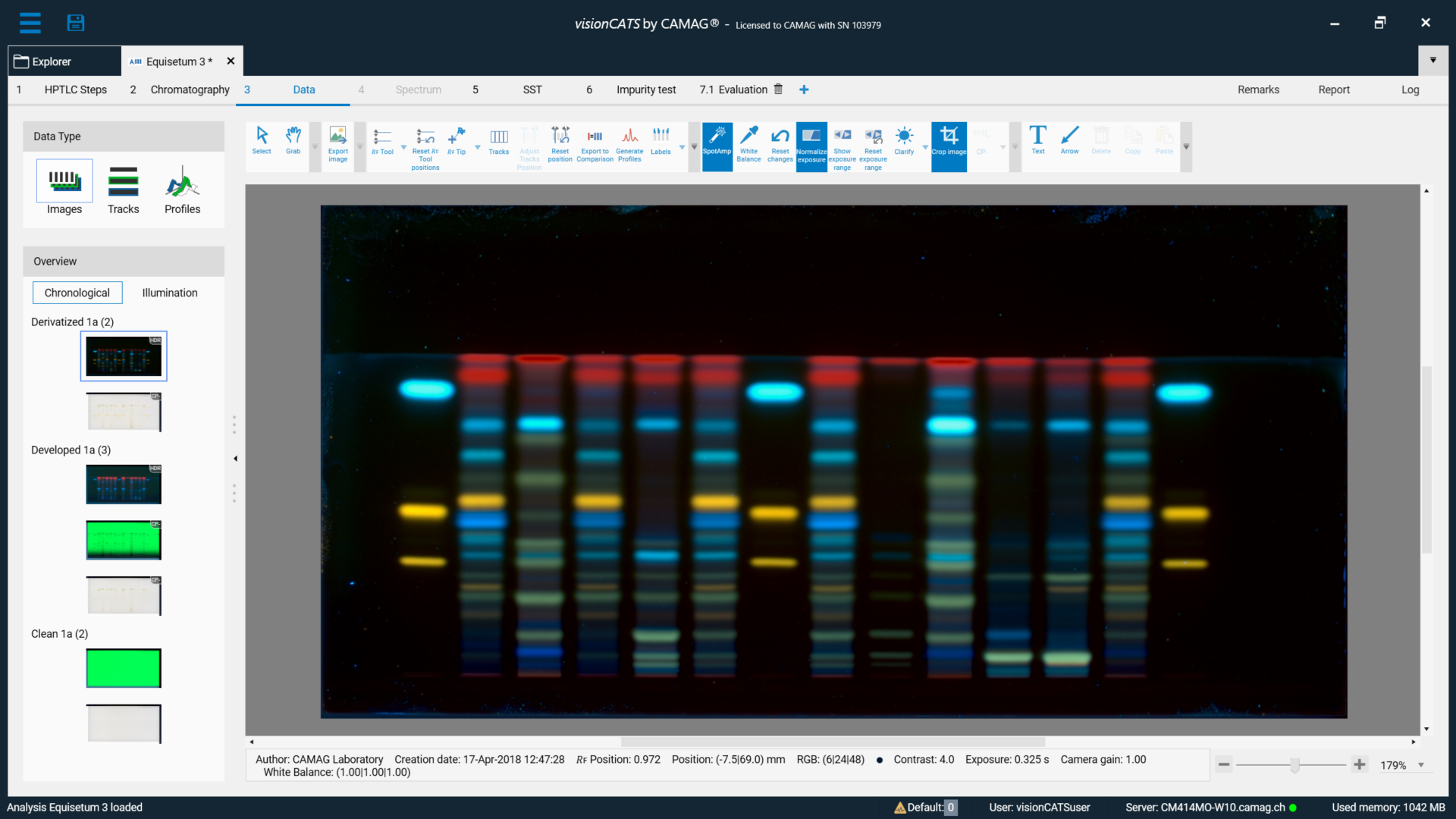Add Text annotation tool
The image size is (1456, 819).
click(x=1037, y=140)
